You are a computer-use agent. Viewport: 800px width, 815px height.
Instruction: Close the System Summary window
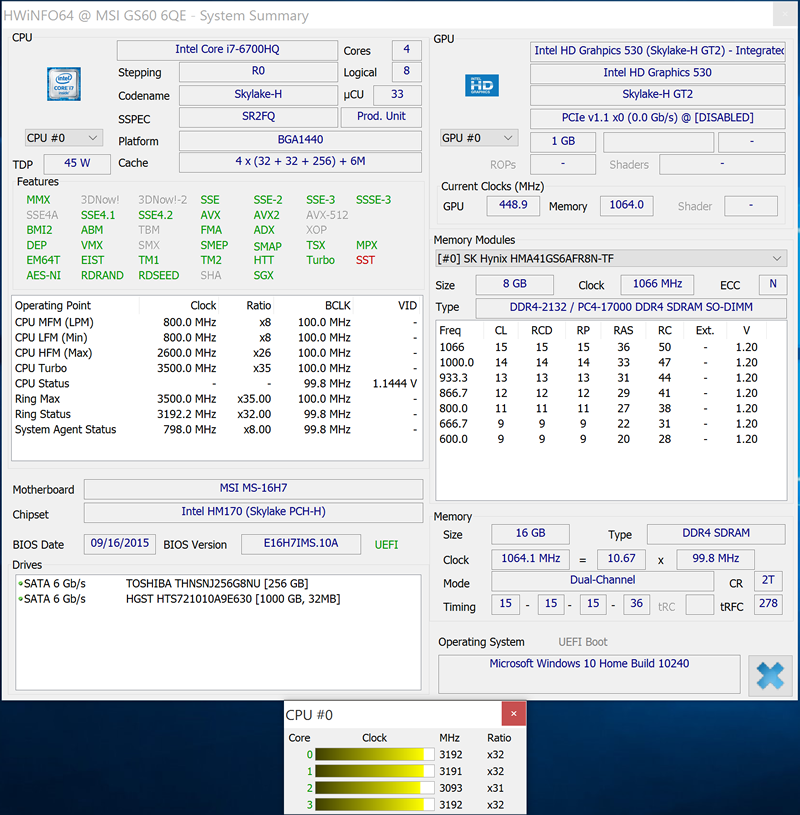pyautogui.click(x=784, y=15)
